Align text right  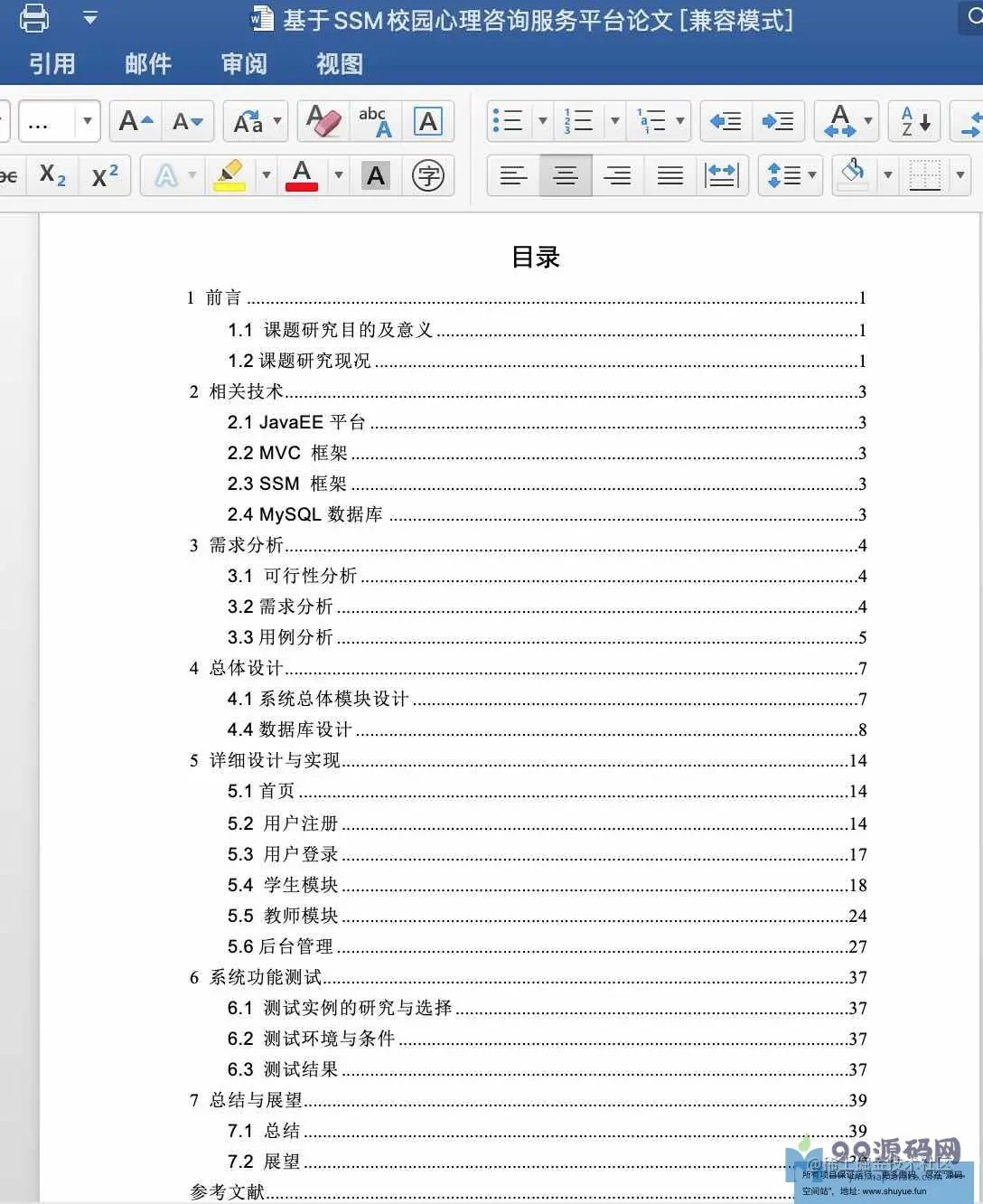pos(618,175)
